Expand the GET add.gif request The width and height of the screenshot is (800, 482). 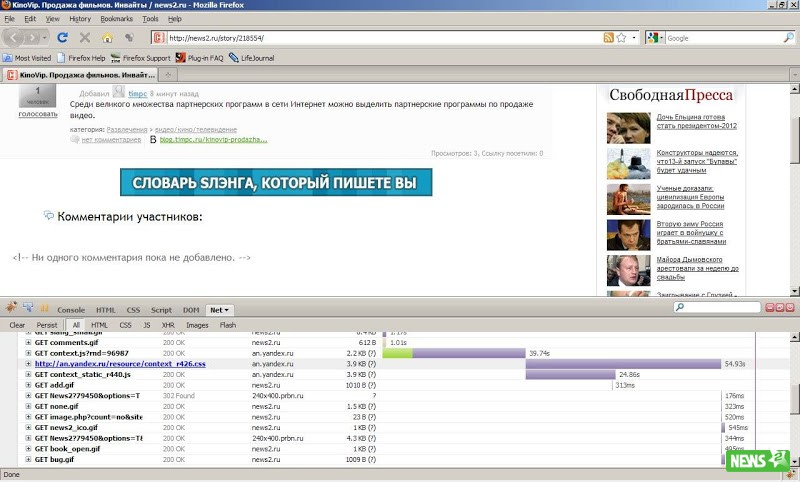click(x=28, y=385)
